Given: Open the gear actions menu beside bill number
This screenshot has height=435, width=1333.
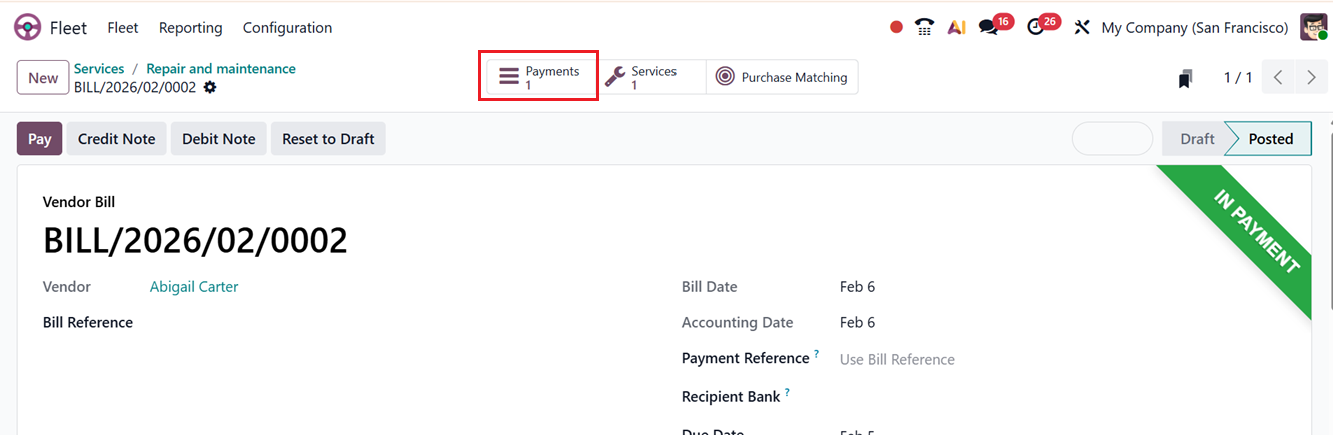Looking at the screenshot, I should coord(209,87).
